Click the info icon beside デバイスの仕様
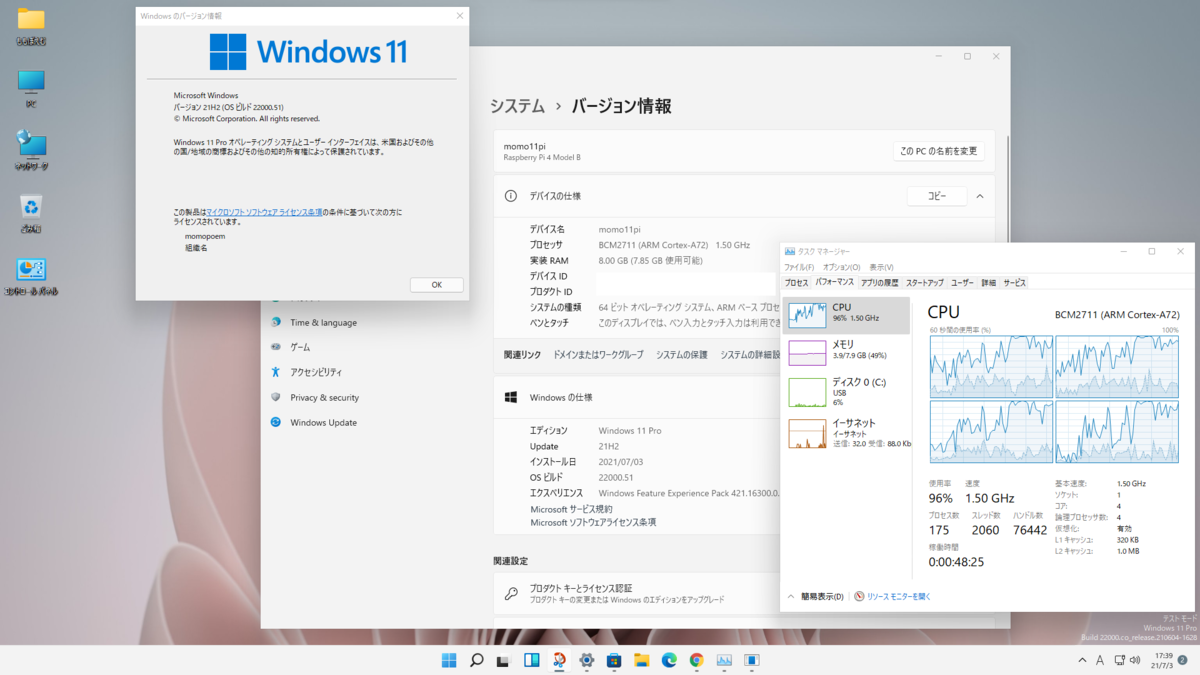 coord(511,197)
